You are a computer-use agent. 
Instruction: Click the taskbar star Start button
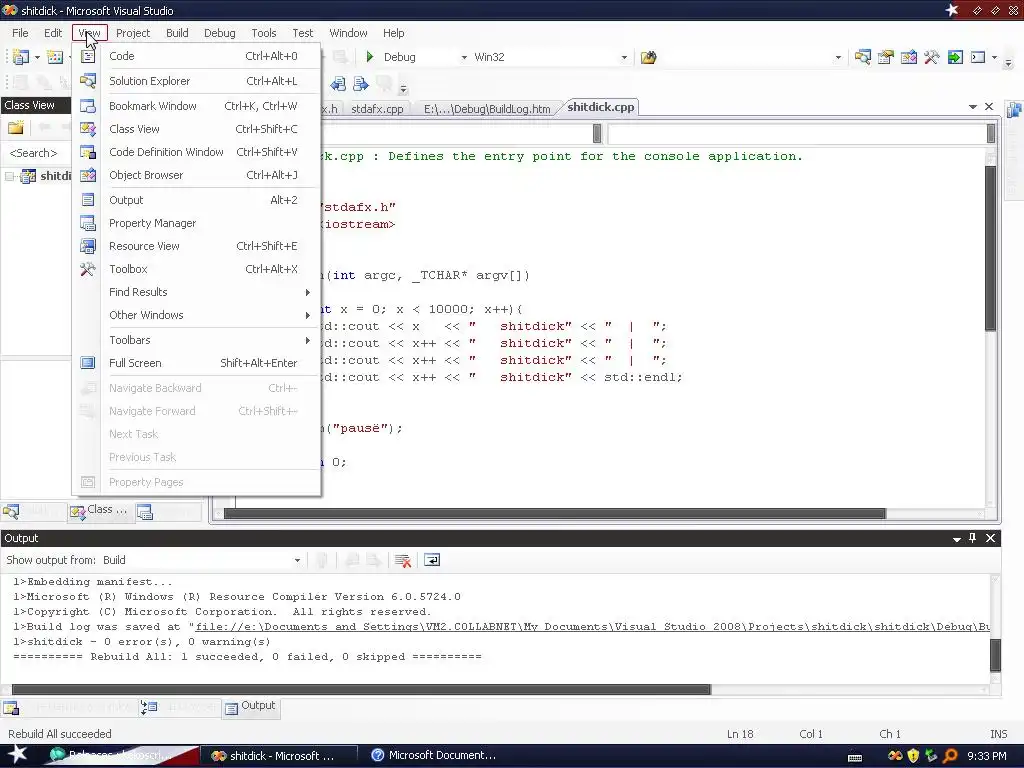point(17,756)
